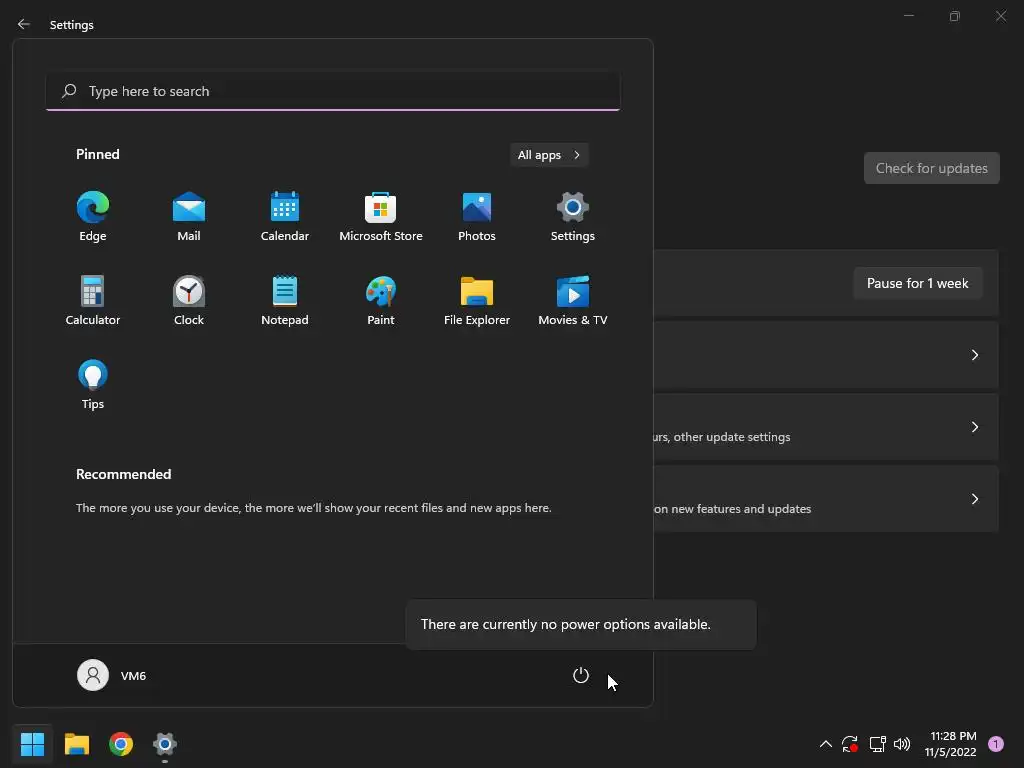Click the Power button in Start menu
Viewport: 1024px width, 768px height.
pos(581,675)
